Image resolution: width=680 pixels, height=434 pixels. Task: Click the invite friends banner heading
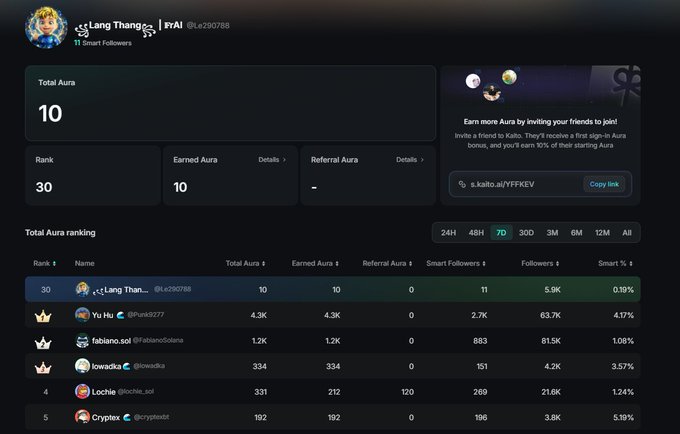click(x=540, y=122)
